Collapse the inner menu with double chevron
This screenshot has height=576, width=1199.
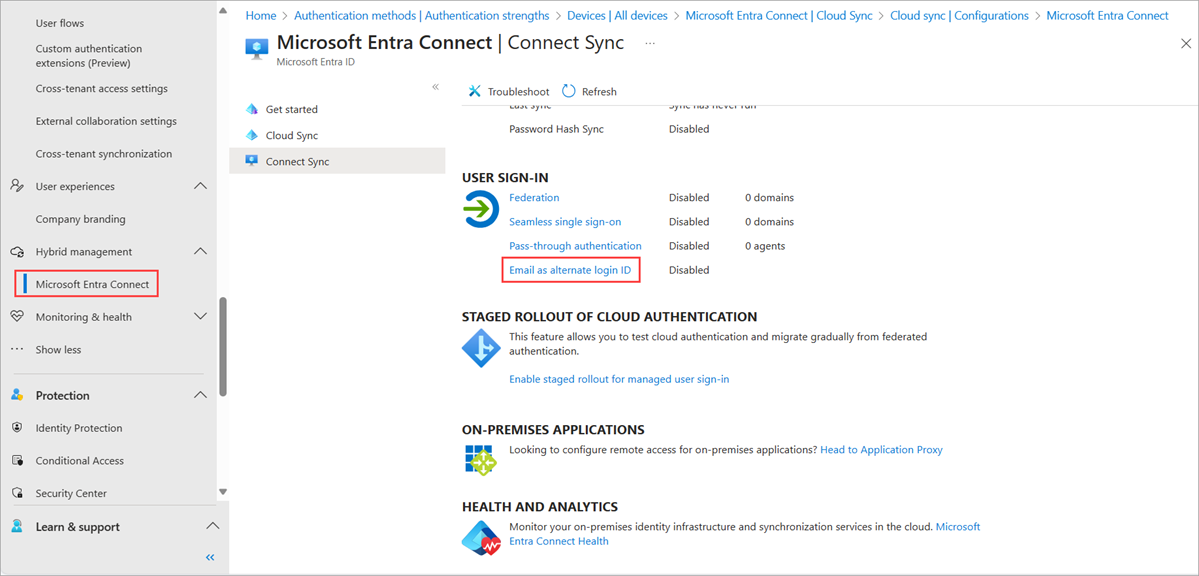pyautogui.click(x=435, y=86)
